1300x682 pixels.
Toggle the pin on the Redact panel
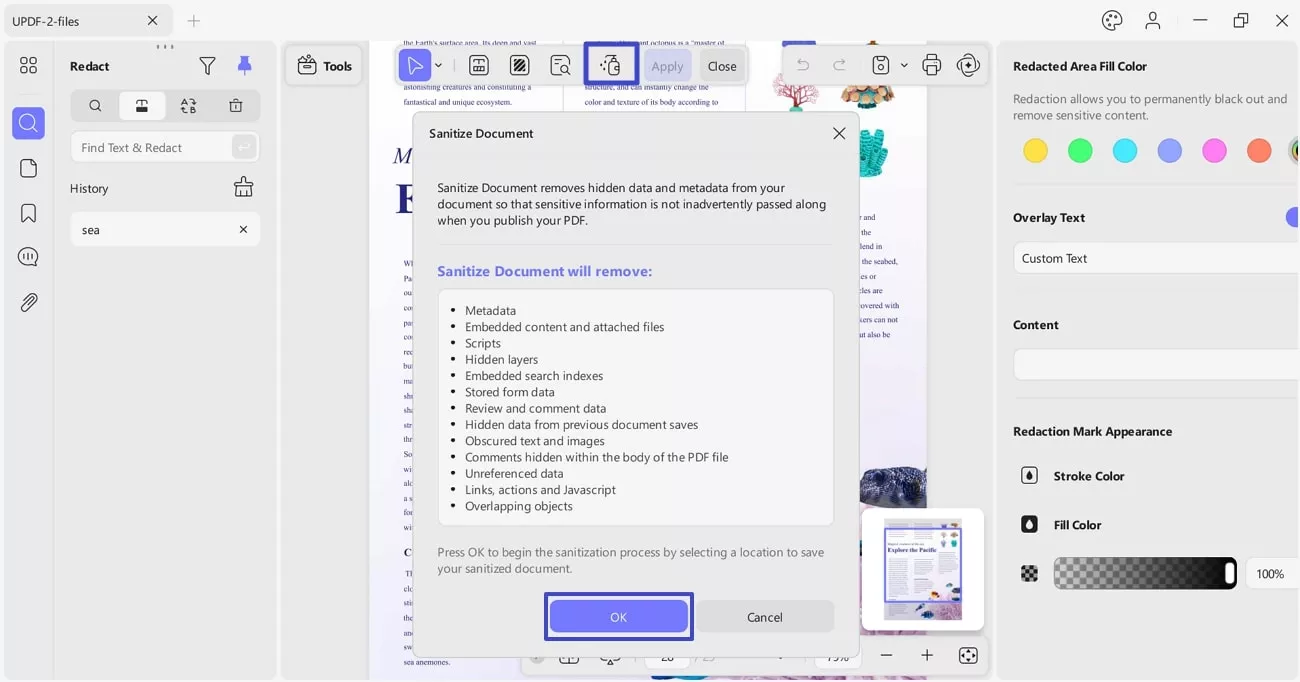coord(243,65)
